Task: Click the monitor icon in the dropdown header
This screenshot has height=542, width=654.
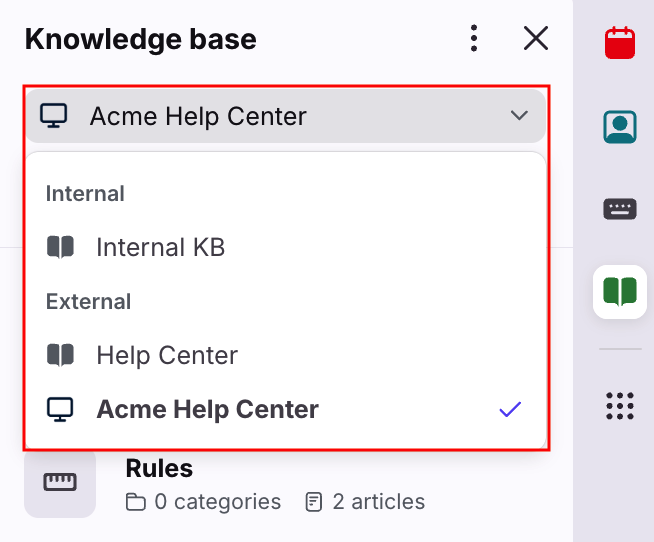Action: click(53, 116)
